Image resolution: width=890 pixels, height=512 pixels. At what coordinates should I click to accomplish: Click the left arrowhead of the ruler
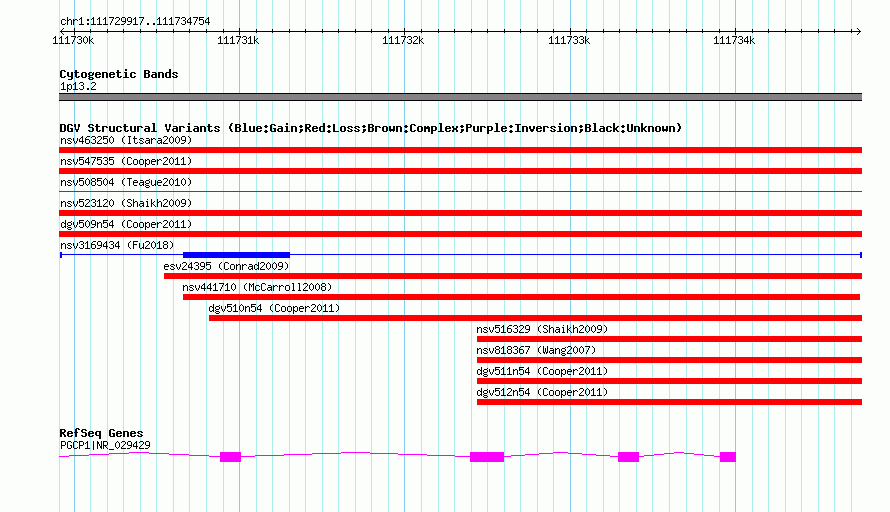(63, 31)
